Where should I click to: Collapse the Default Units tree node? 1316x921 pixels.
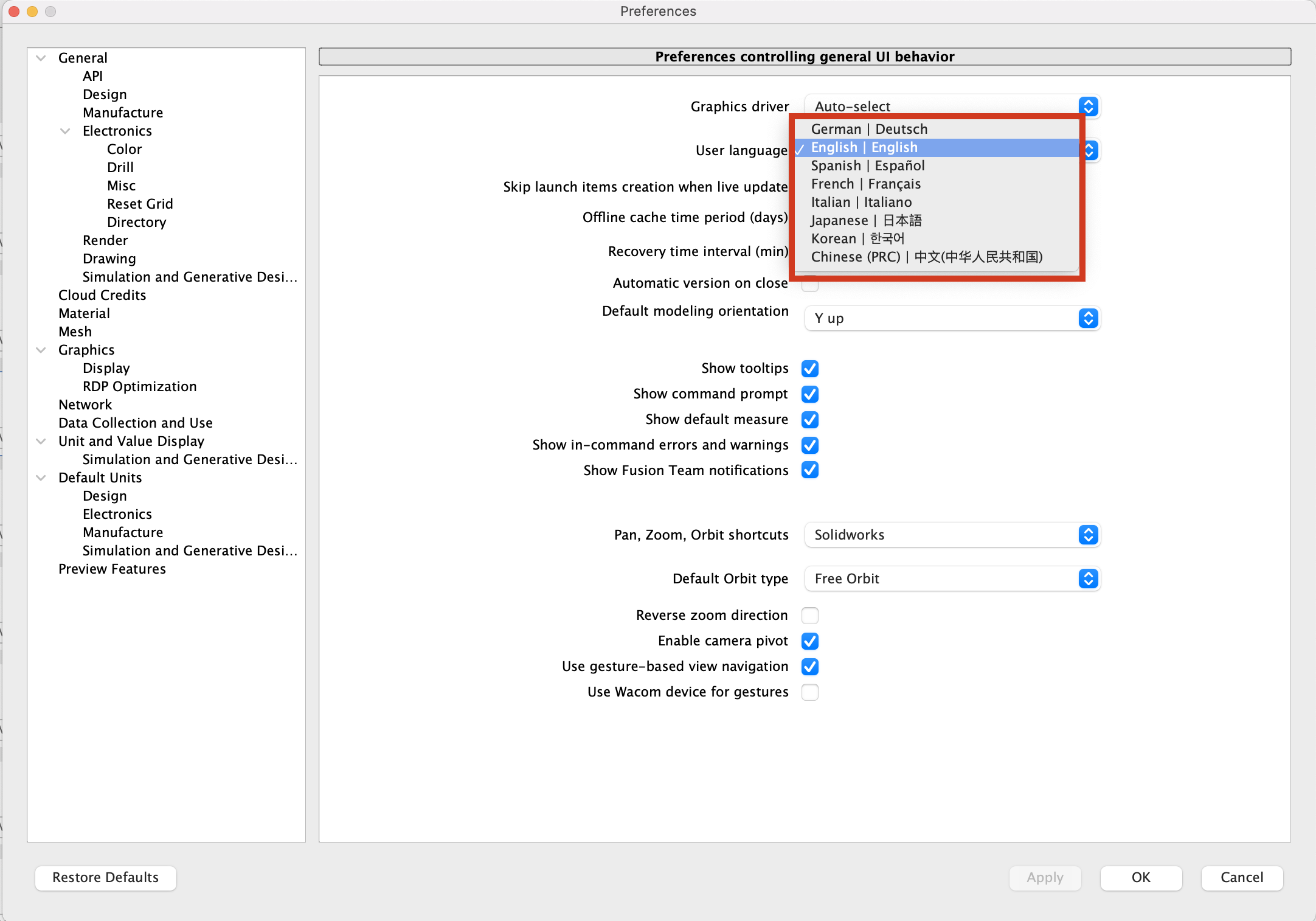tap(41, 478)
